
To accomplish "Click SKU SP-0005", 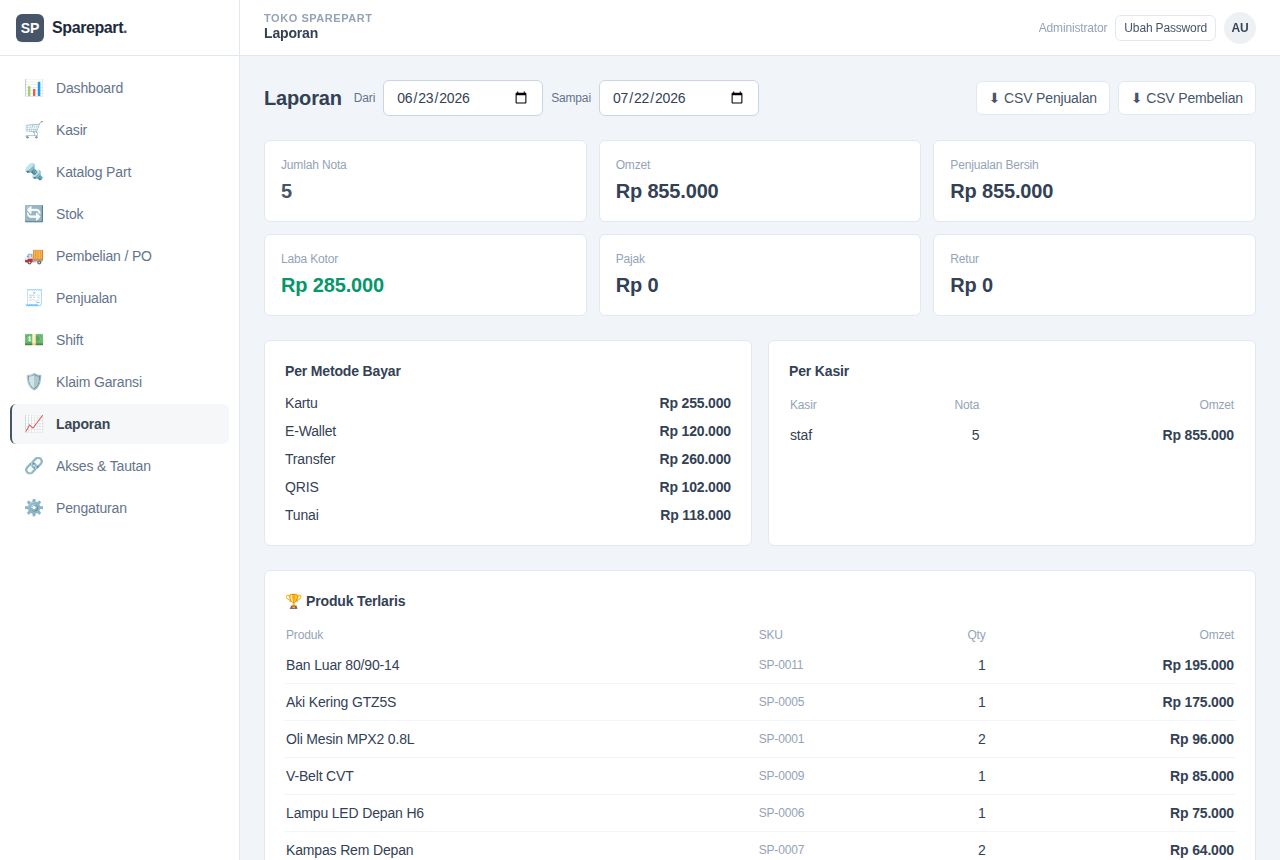I will pos(781,702).
